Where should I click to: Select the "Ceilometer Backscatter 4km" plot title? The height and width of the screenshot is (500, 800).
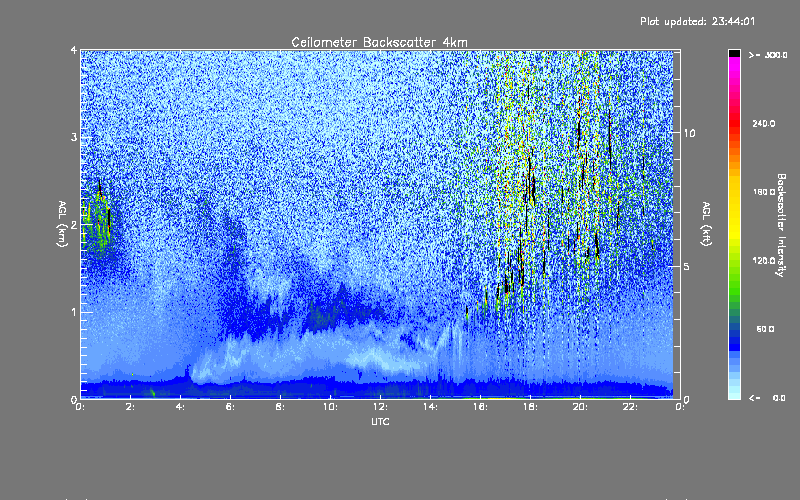[x=379, y=42]
